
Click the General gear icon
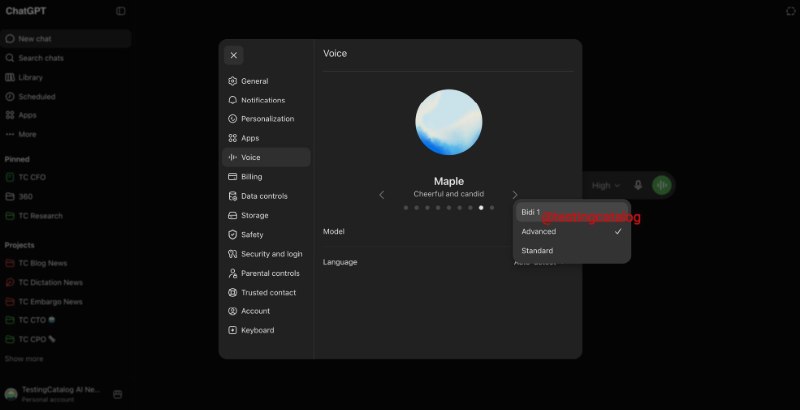click(x=233, y=81)
